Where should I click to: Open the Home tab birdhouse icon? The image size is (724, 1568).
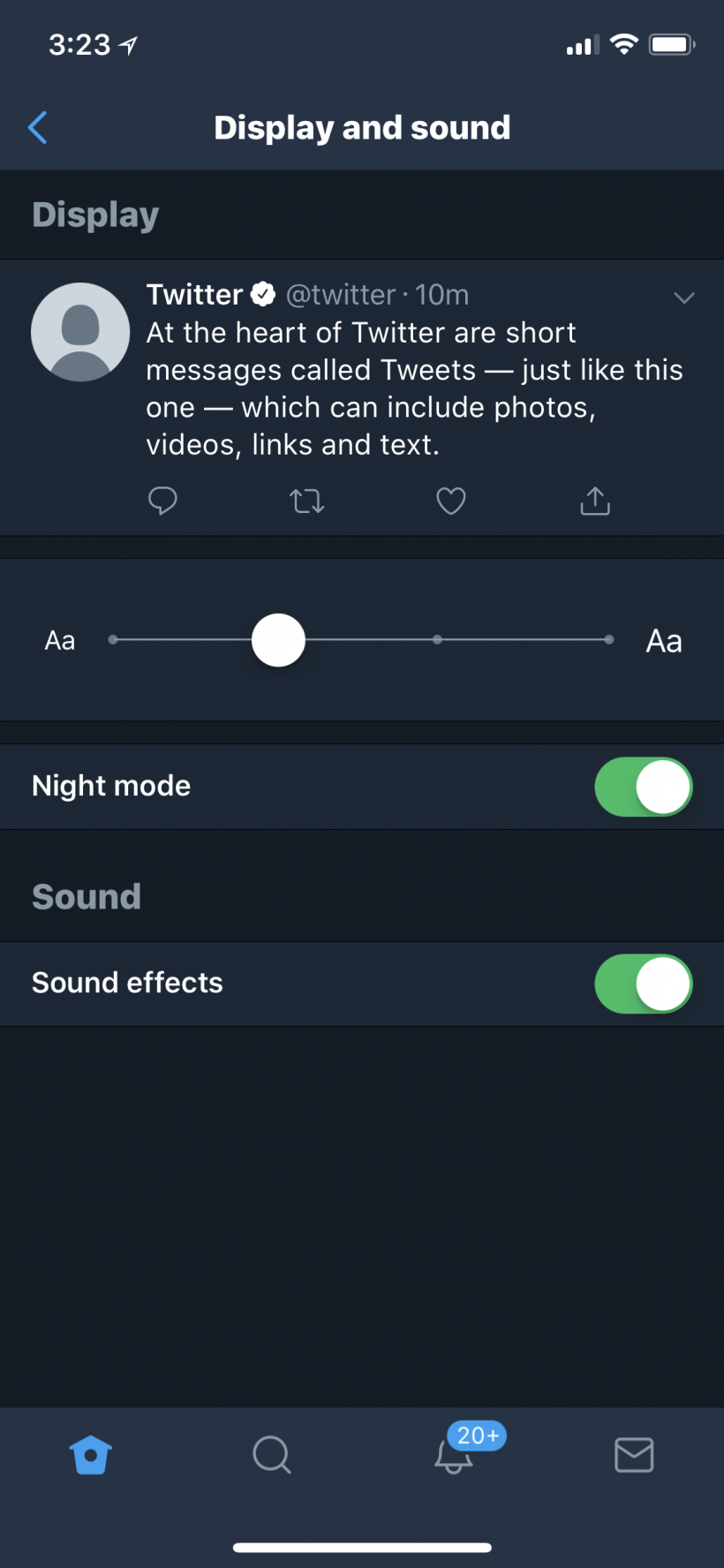pos(91,1455)
